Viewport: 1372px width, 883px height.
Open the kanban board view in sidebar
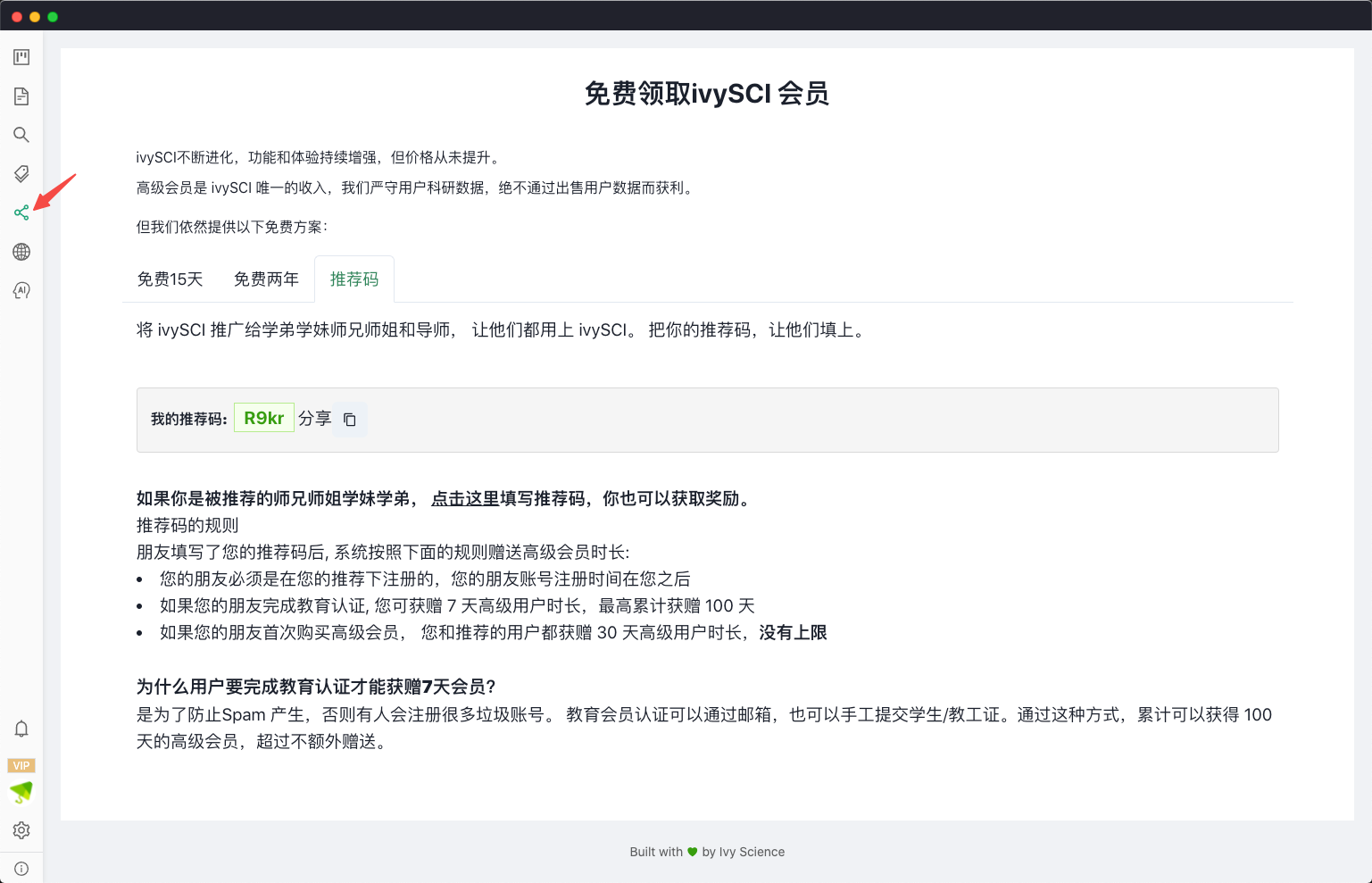coord(21,57)
